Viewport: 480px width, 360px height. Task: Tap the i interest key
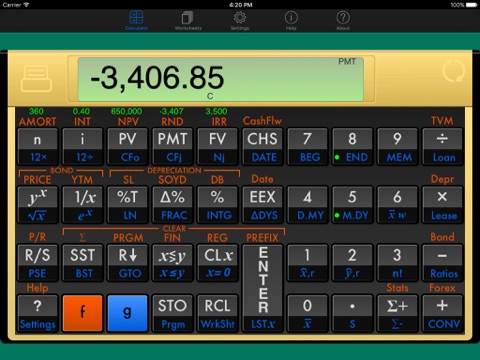[x=83, y=146]
